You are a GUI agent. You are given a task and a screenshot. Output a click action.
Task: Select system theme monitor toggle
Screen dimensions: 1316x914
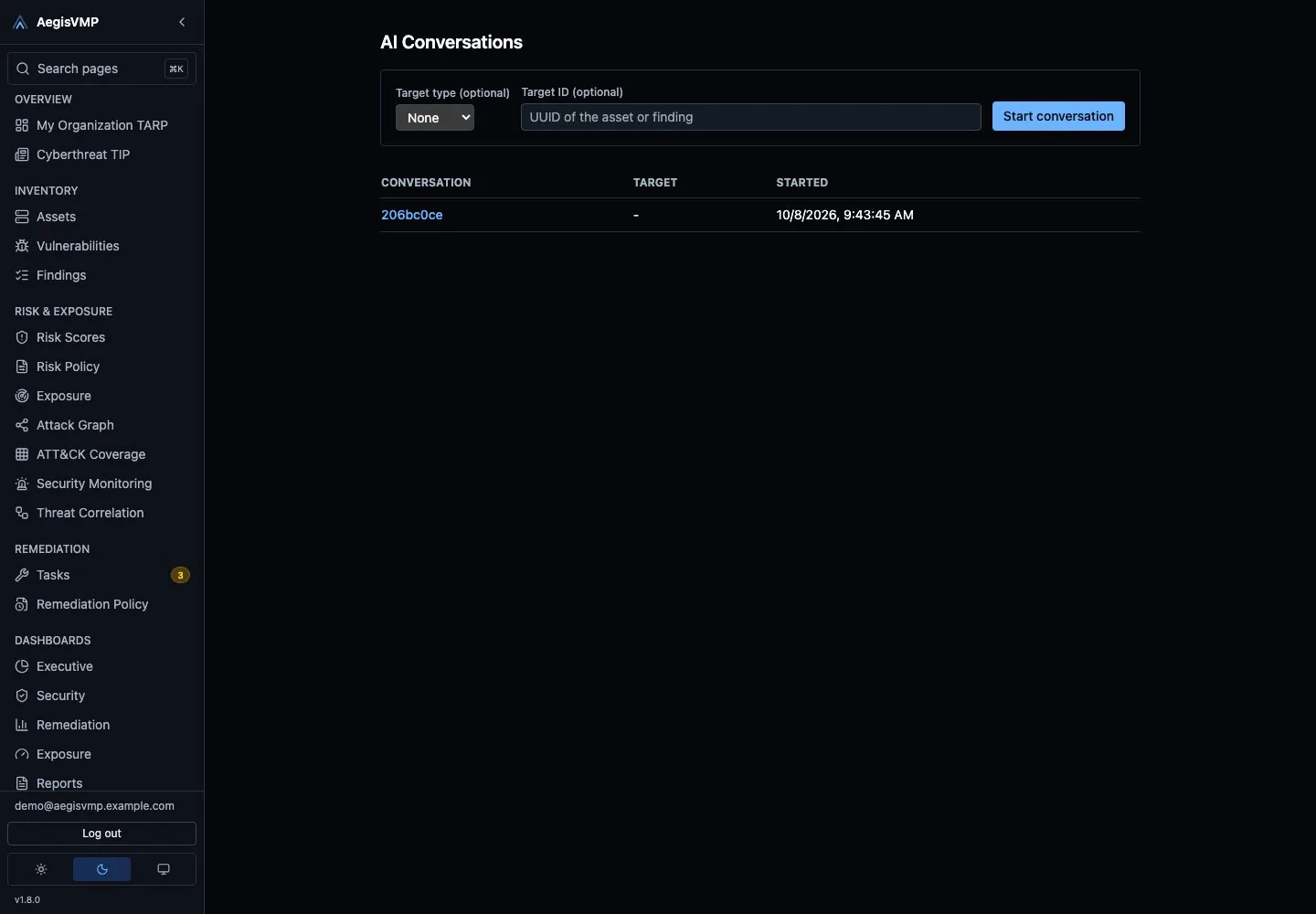click(164, 869)
